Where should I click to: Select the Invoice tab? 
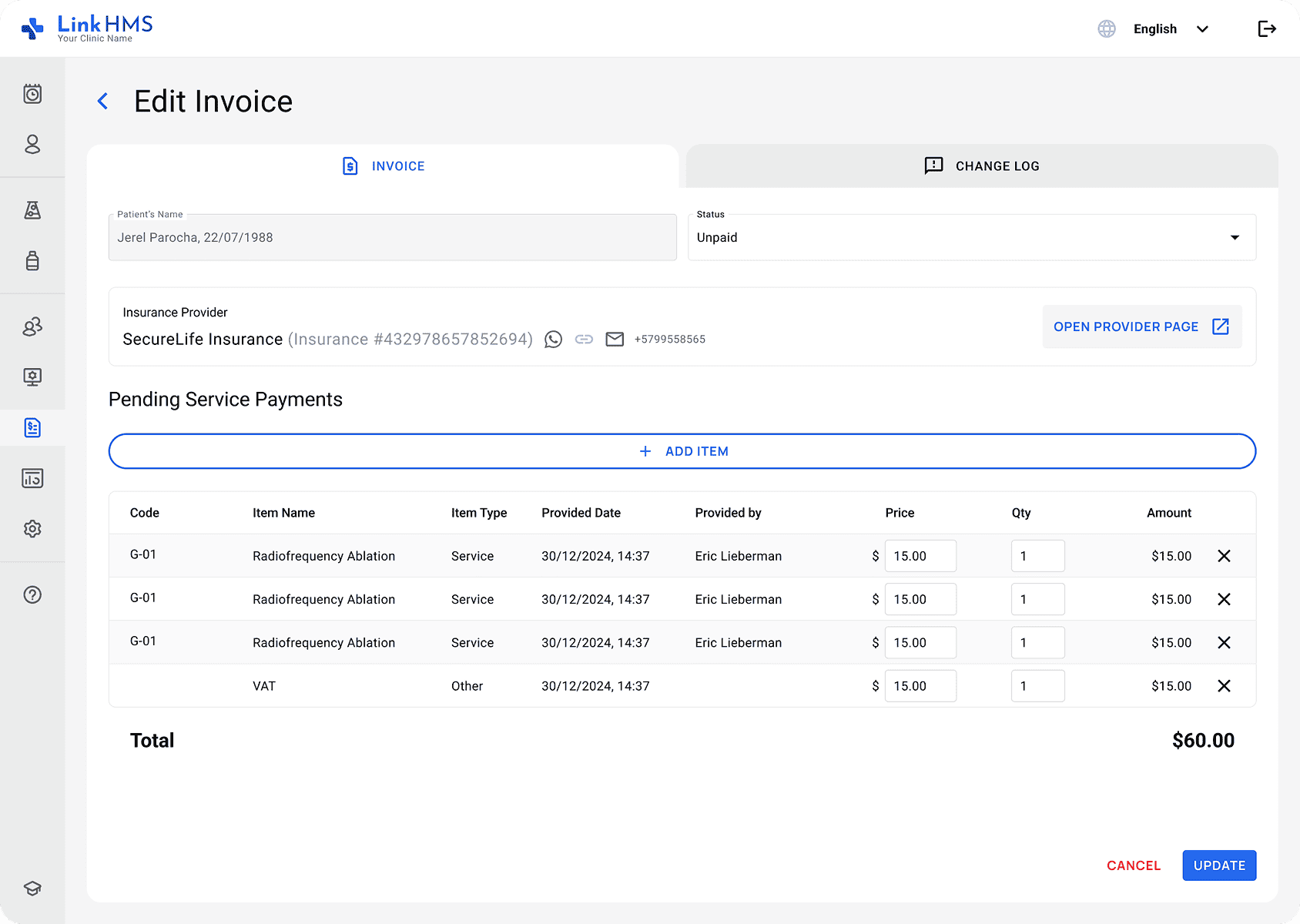383,166
